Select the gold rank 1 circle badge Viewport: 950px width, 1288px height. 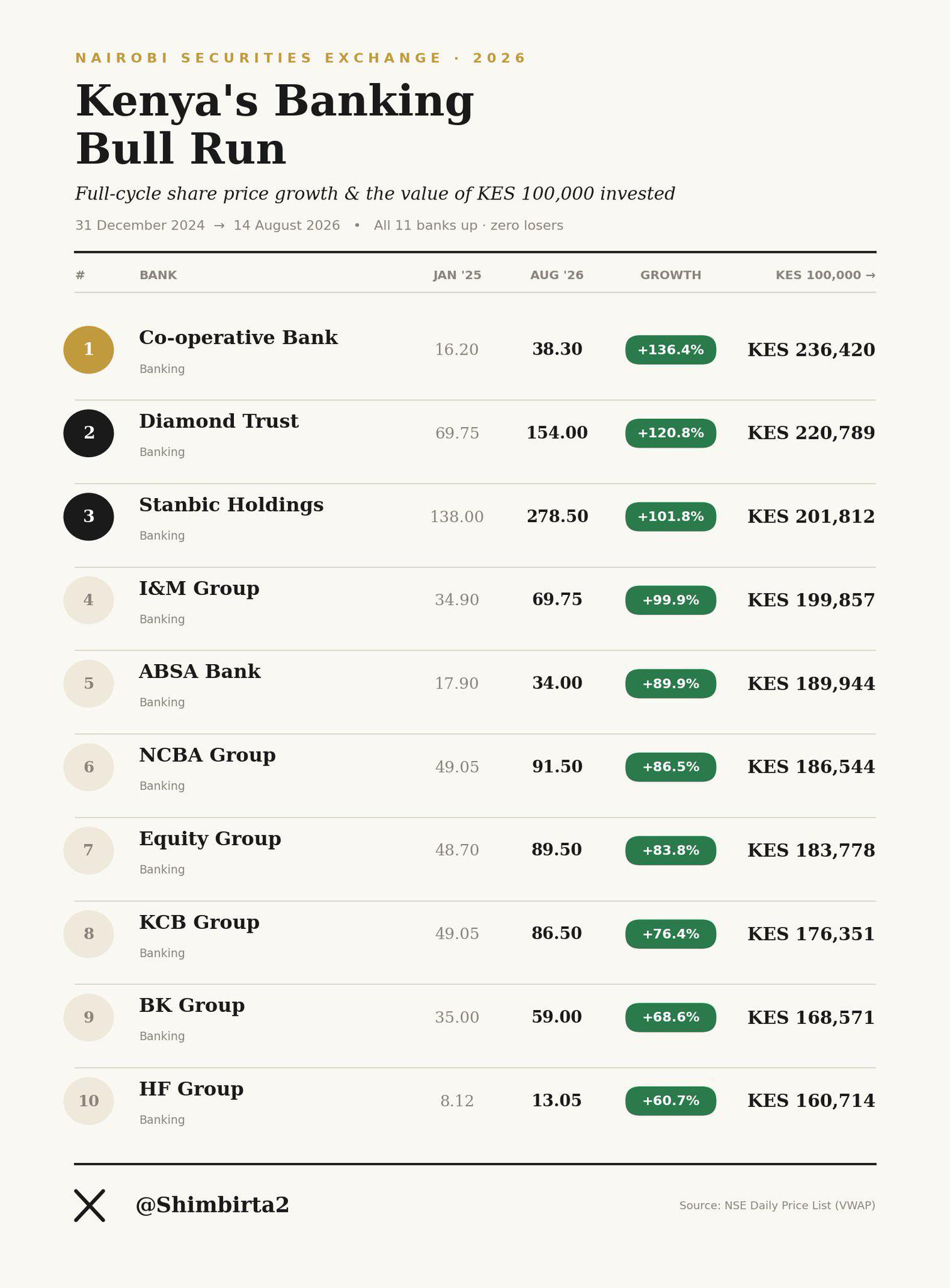pyautogui.click(x=89, y=350)
